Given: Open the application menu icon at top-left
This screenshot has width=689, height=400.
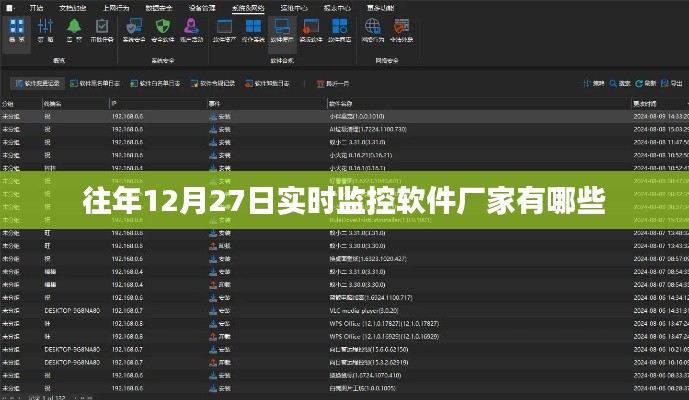Looking at the screenshot, I should [10, 8].
